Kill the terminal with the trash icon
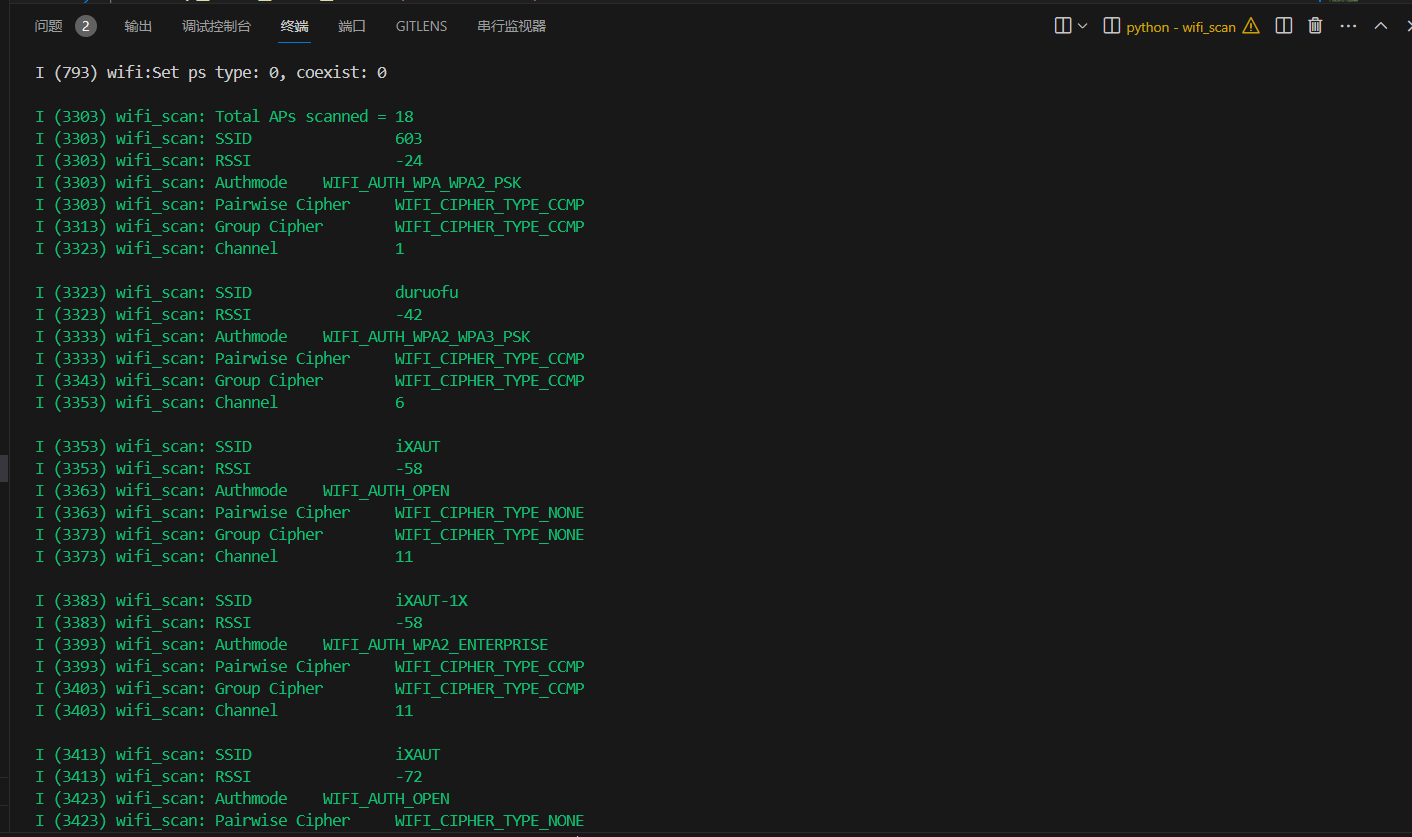This screenshot has width=1412, height=837. [x=1315, y=26]
